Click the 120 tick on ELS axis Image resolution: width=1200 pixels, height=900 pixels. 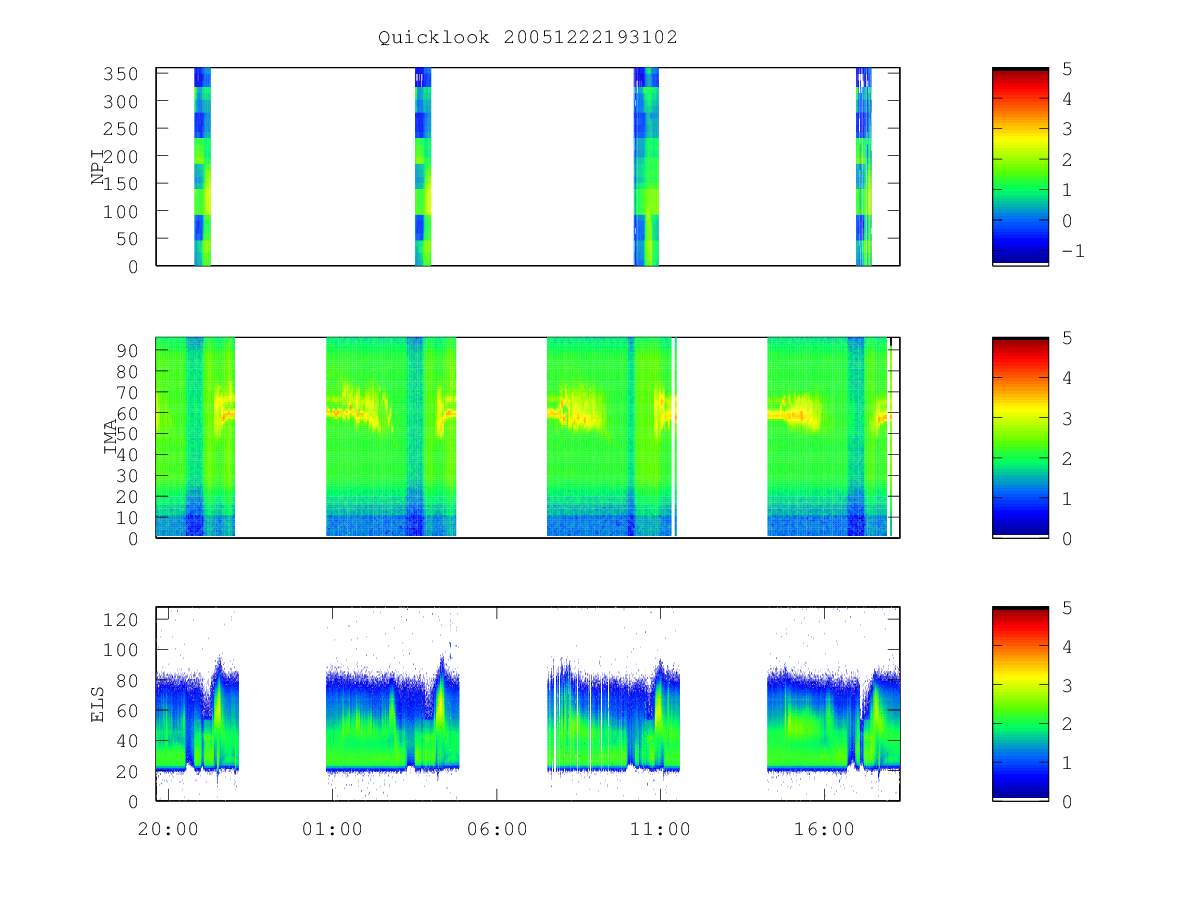coord(121,619)
